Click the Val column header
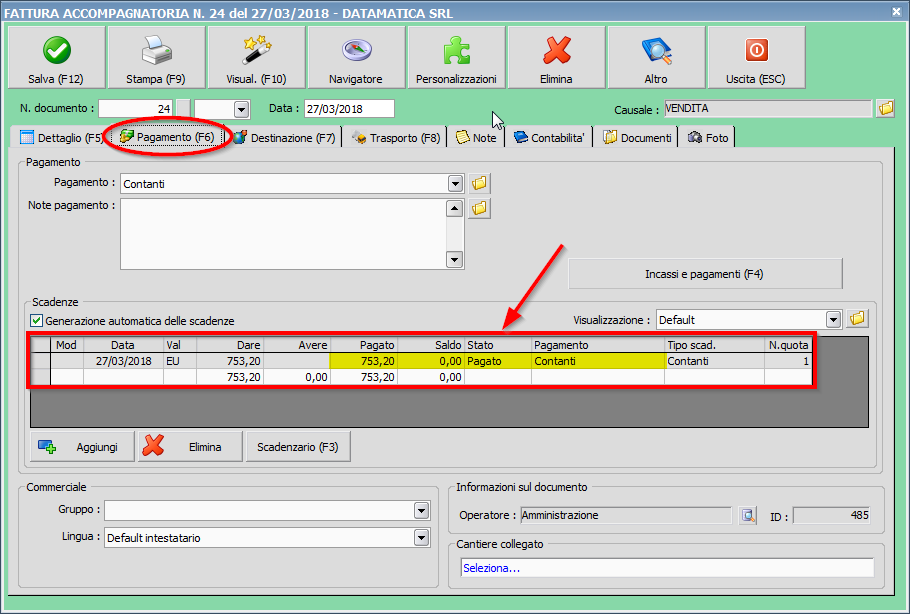The height and width of the screenshot is (614, 910). (x=180, y=345)
